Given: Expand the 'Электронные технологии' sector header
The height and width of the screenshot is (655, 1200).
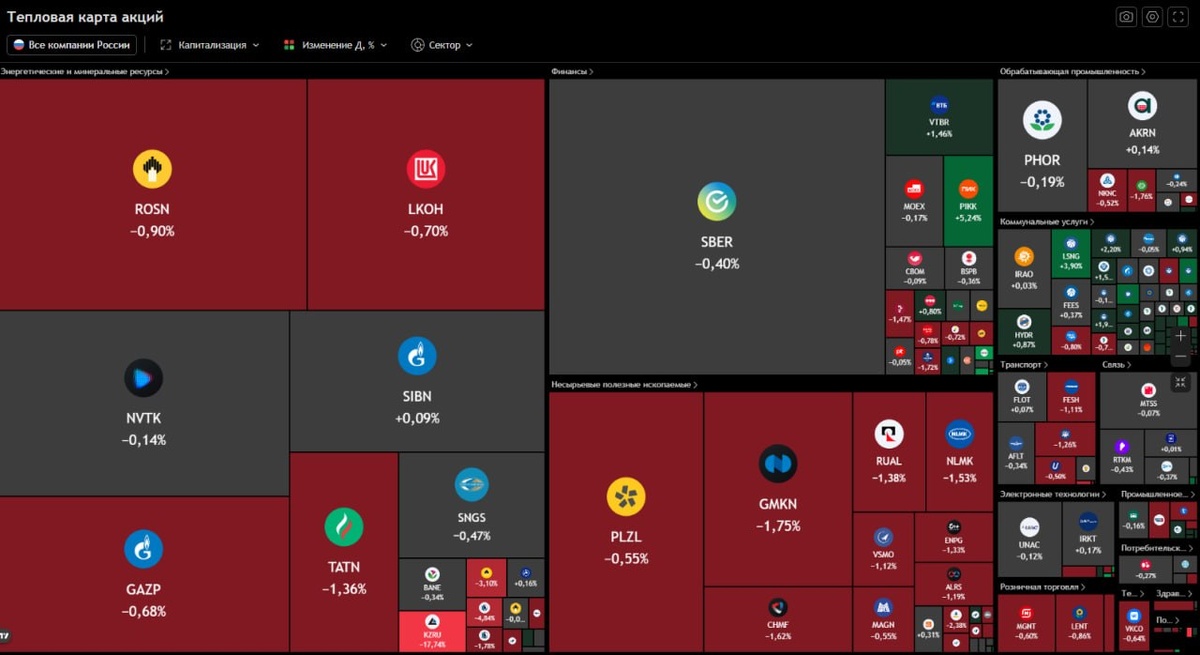Looking at the screenshot, I should (1054, 494).
